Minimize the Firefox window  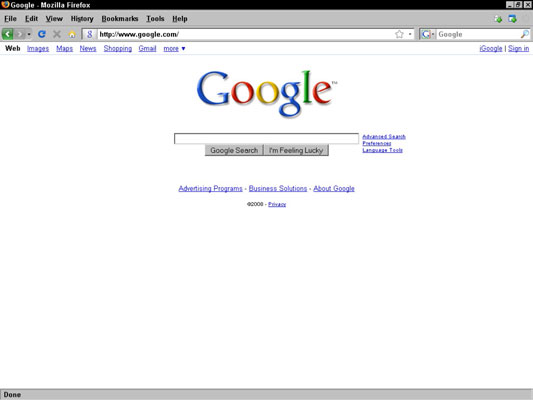point(509,5)
